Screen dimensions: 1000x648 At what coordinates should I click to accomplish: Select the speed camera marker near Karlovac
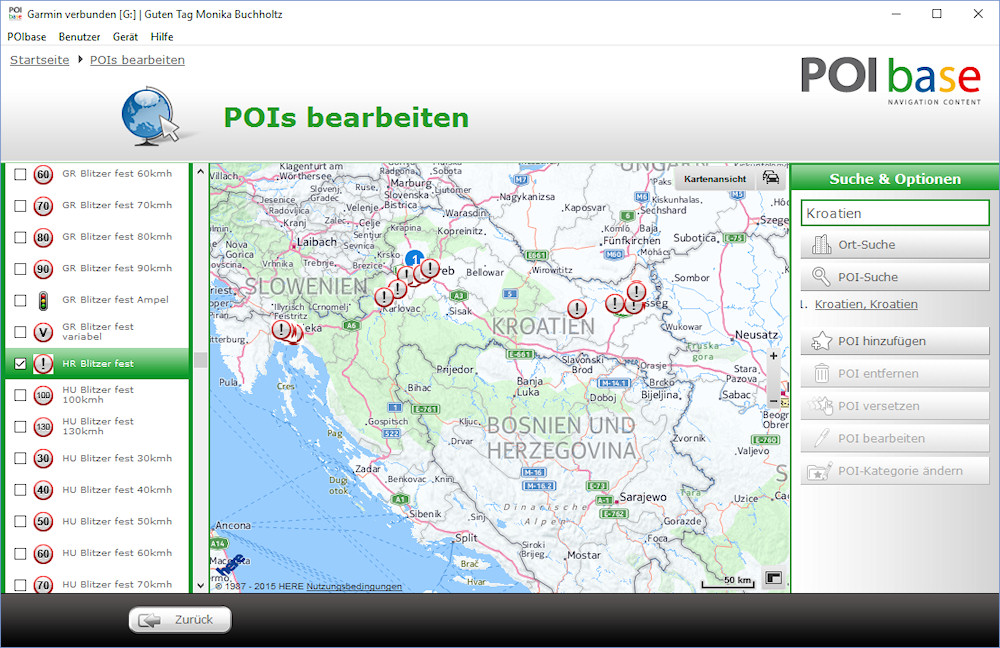click(x=384, y=296)
